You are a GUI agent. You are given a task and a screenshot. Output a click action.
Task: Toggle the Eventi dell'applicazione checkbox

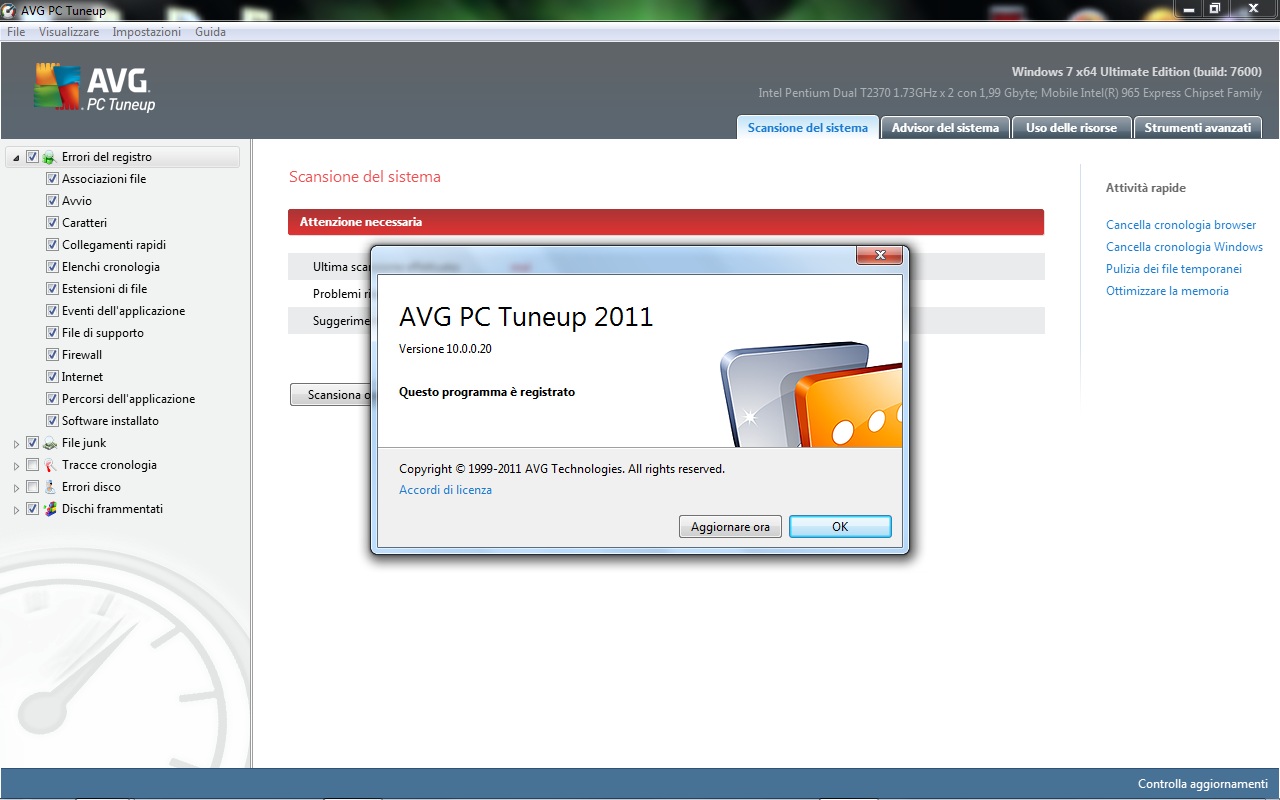[x=52, y=311]
